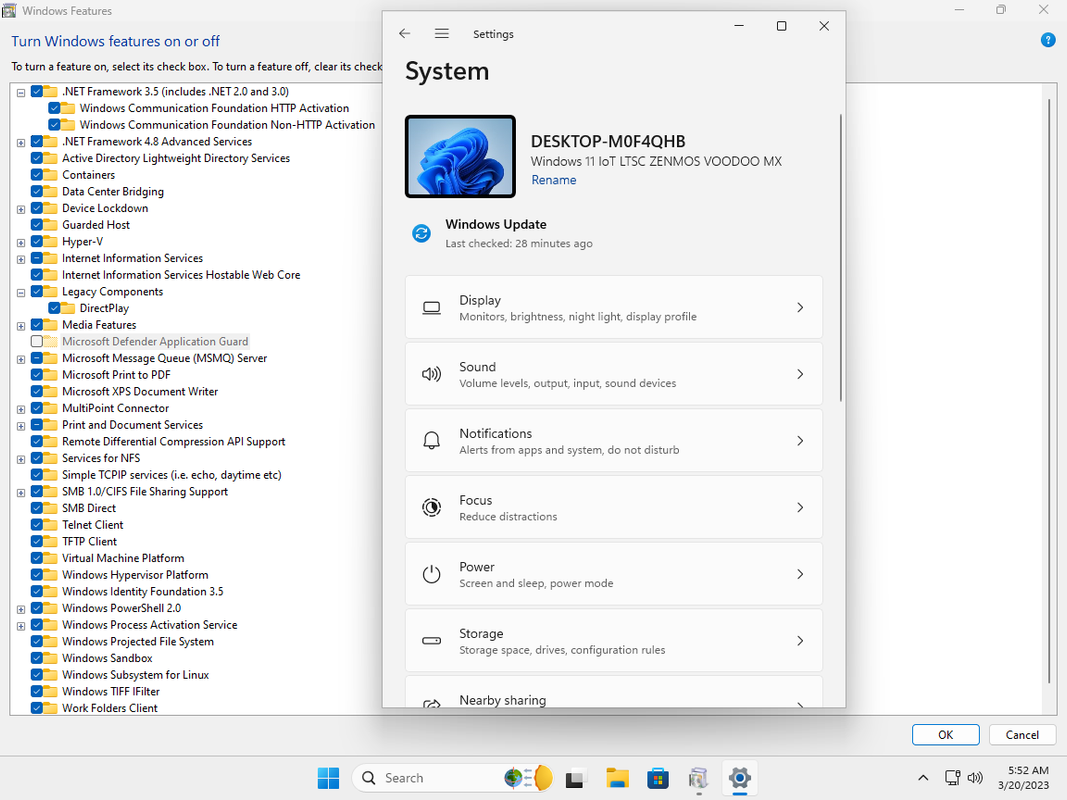Toggle Virtual Machine Platform checkbox
The width and height of the screenshot is (1067, 800).
click(37, 558)
